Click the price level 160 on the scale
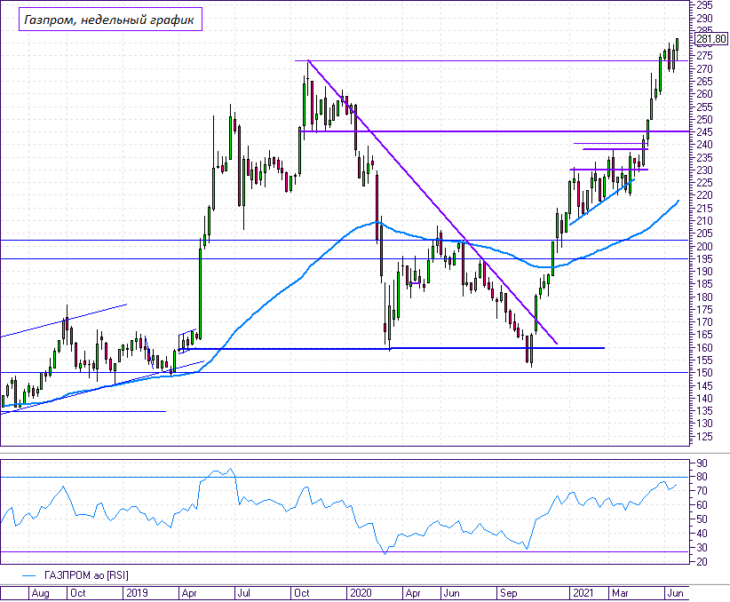Screen dimensions: 730x602 tap(704, 347)
